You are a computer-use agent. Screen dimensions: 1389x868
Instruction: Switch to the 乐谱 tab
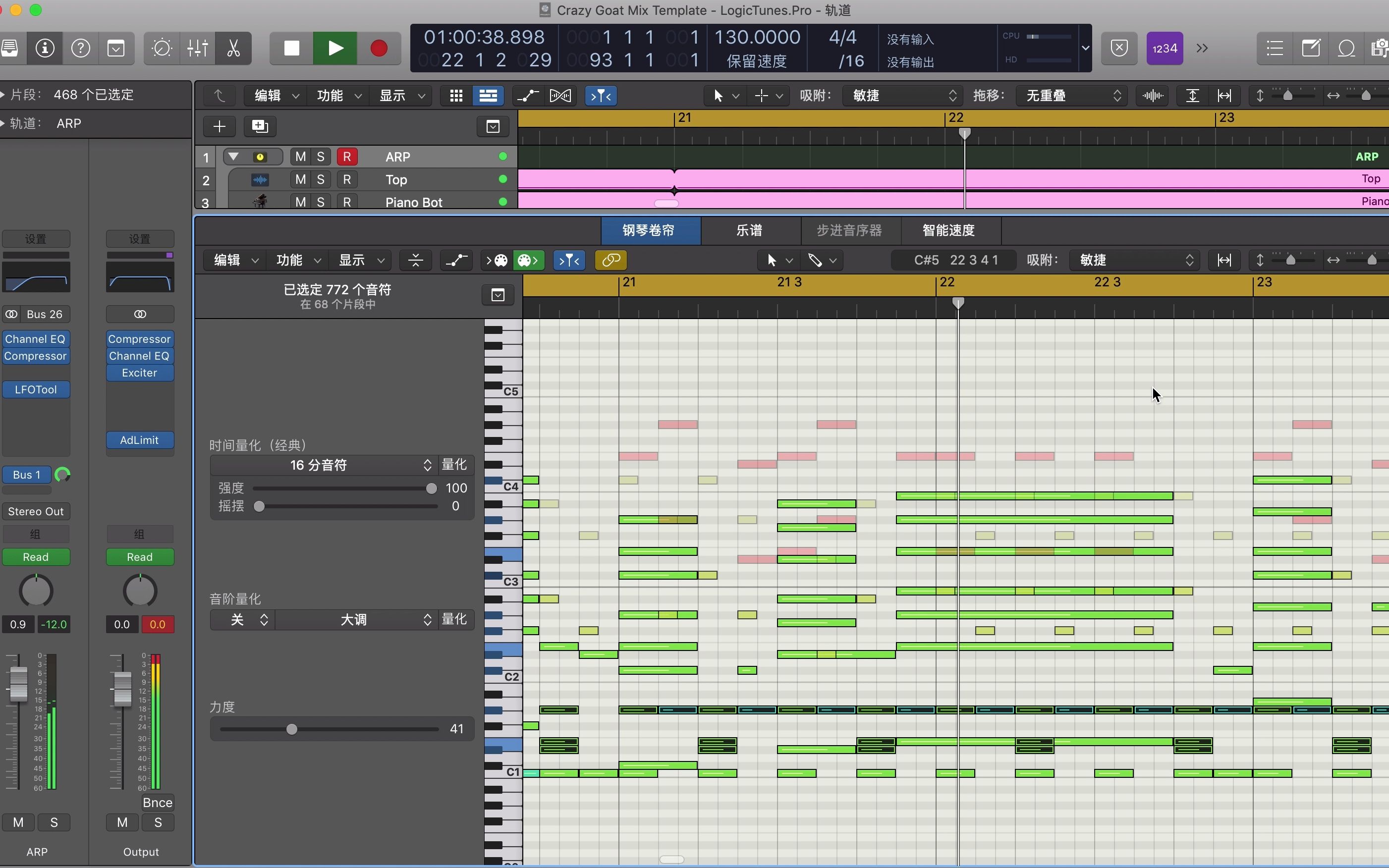[x=750, y=230]
